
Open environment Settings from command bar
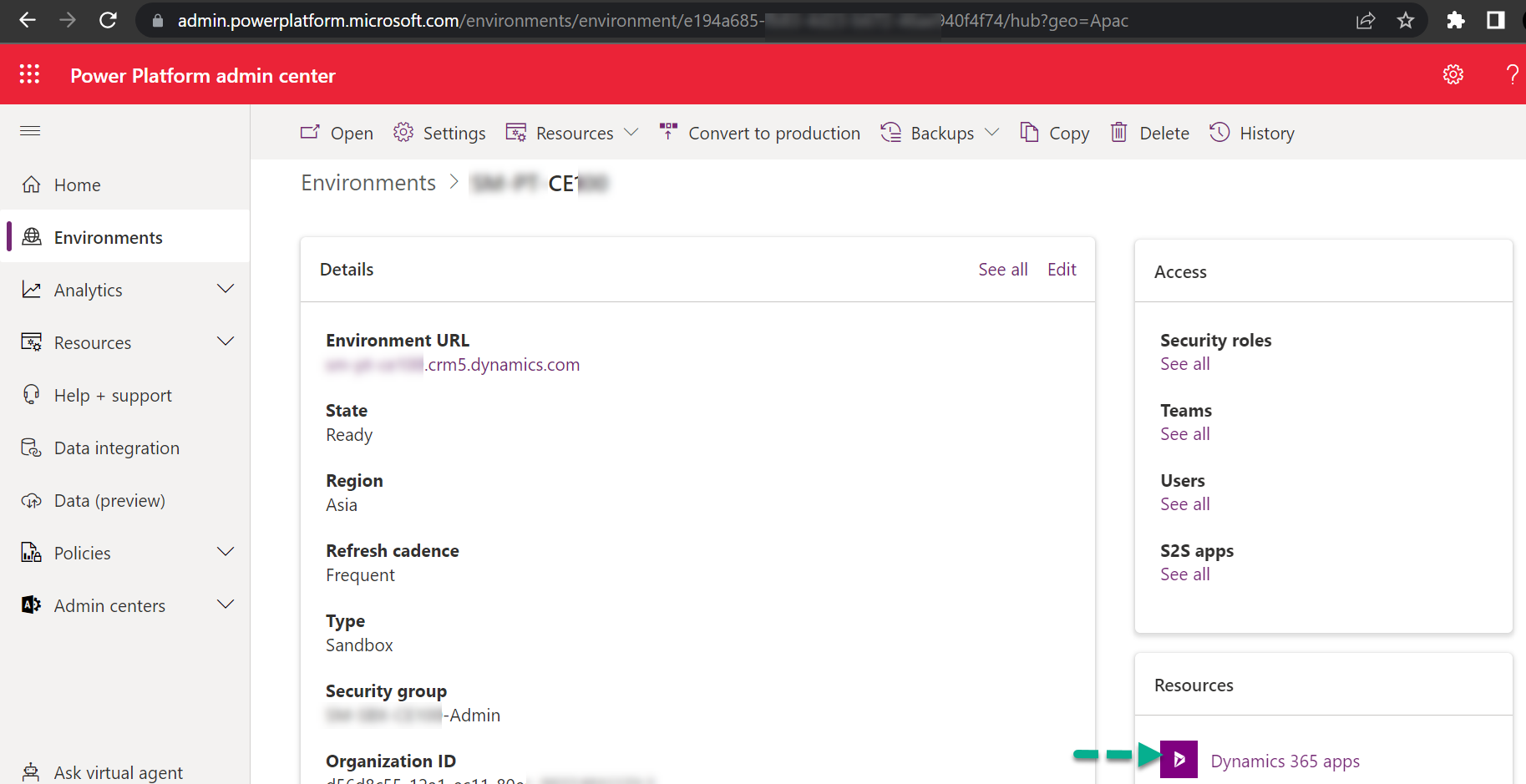439,133
